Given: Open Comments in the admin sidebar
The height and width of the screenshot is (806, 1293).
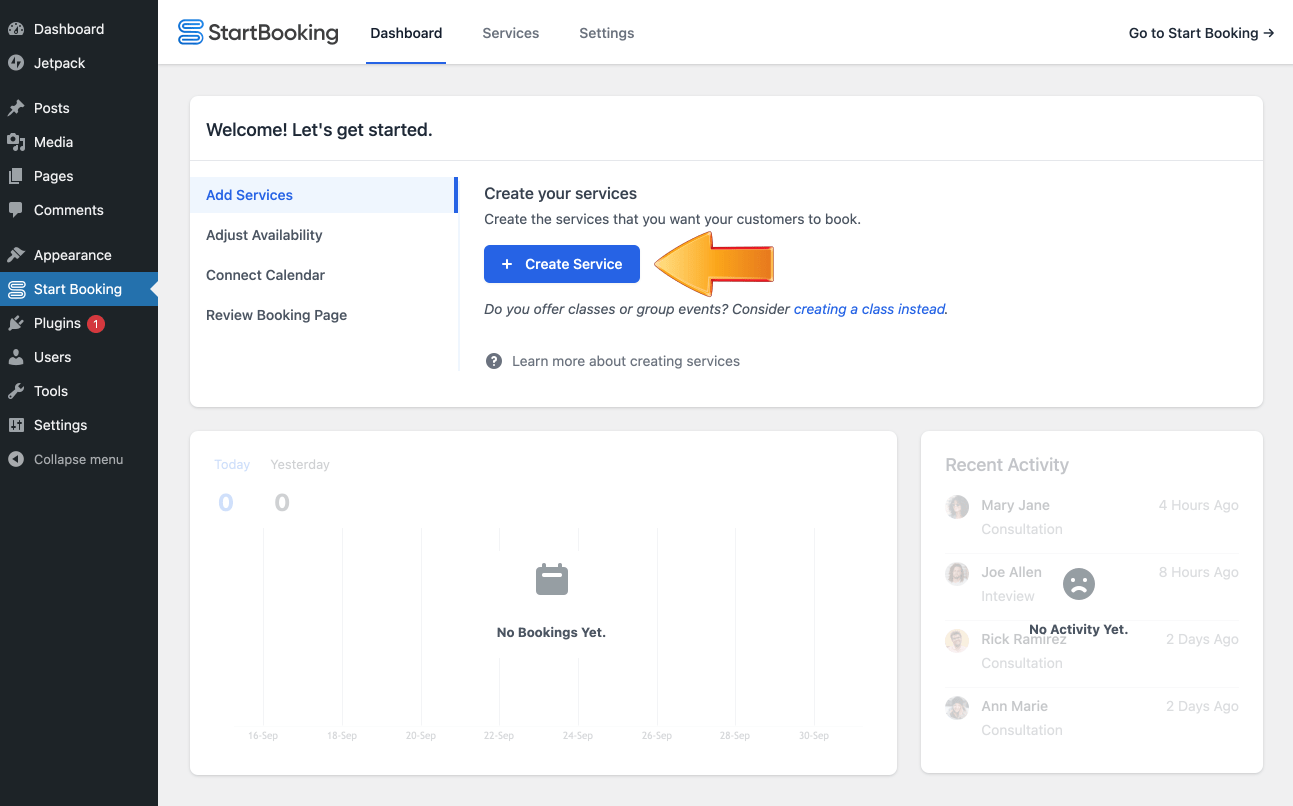Looking at the screenshot, I should coord(69,210).
